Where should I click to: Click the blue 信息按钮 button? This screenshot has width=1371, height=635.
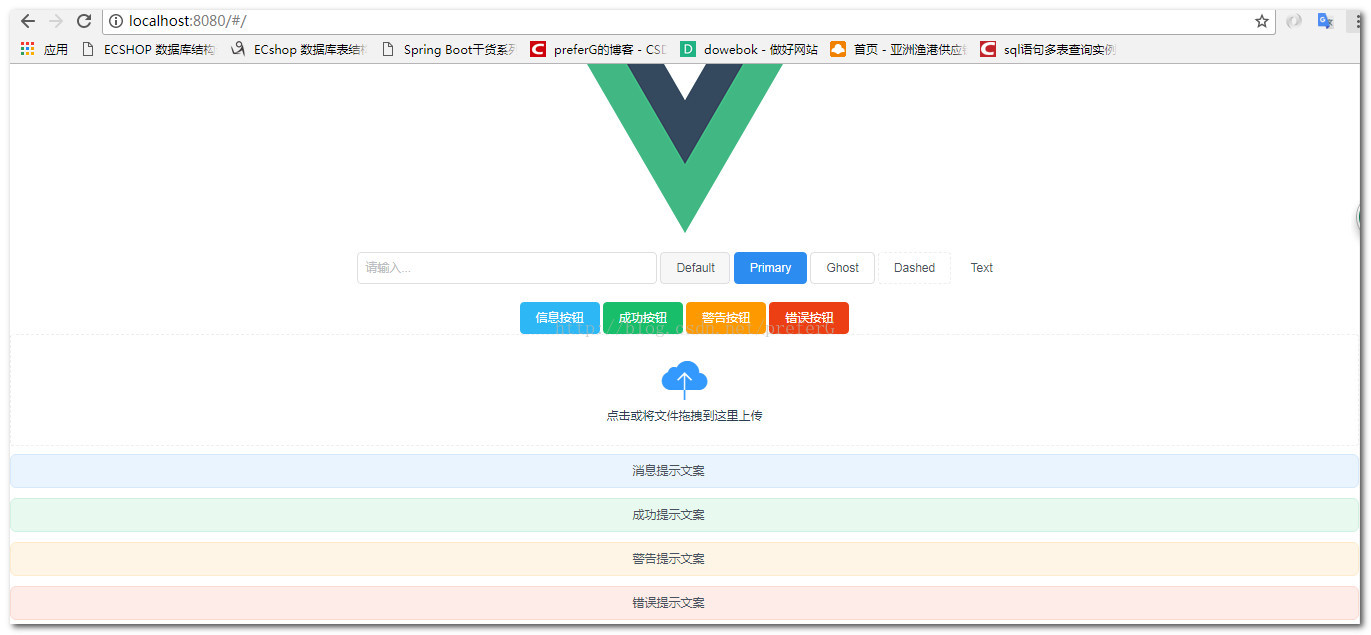[560, 318]
